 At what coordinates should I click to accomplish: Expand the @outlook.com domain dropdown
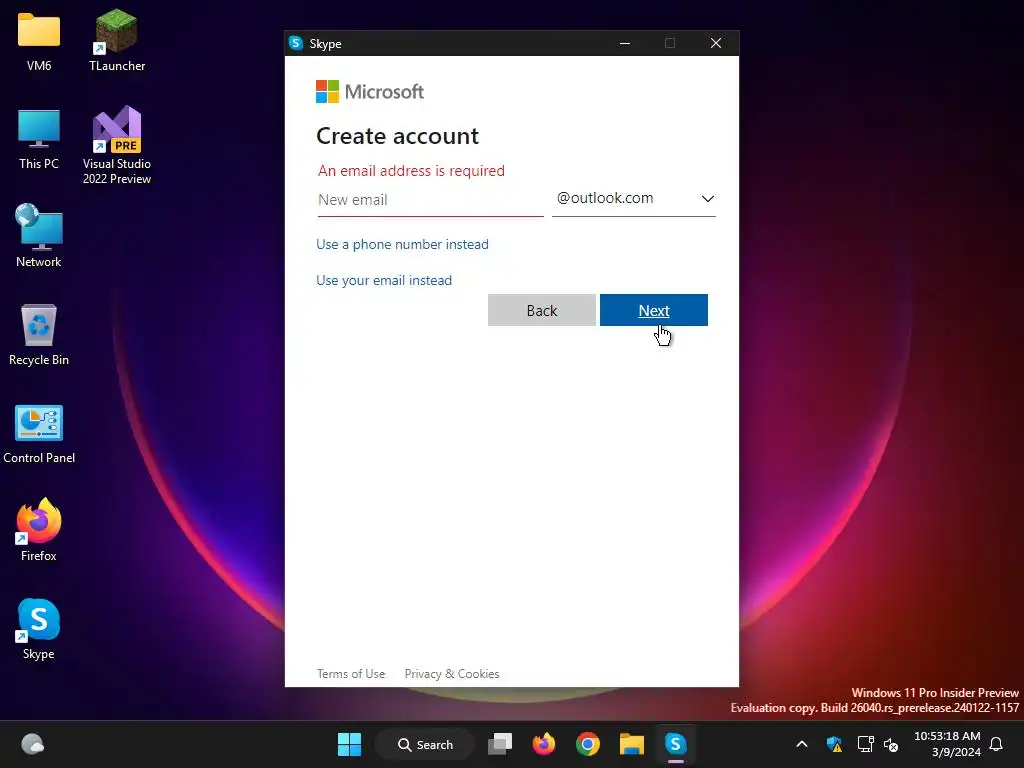pyautogui.click(x=633, y=199)
